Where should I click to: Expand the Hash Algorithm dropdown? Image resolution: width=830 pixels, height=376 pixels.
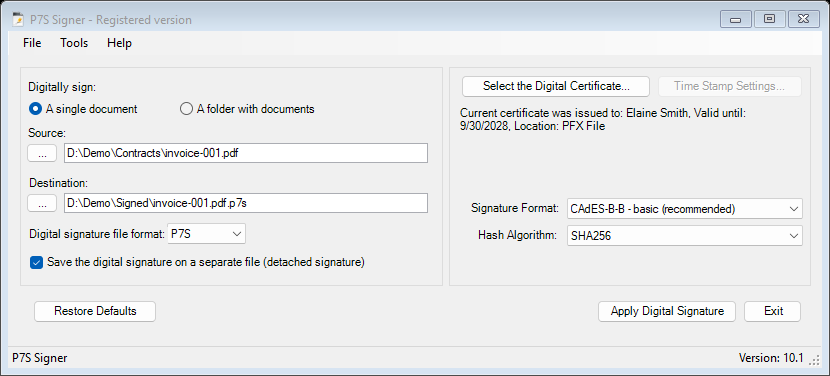pos(684,236)
